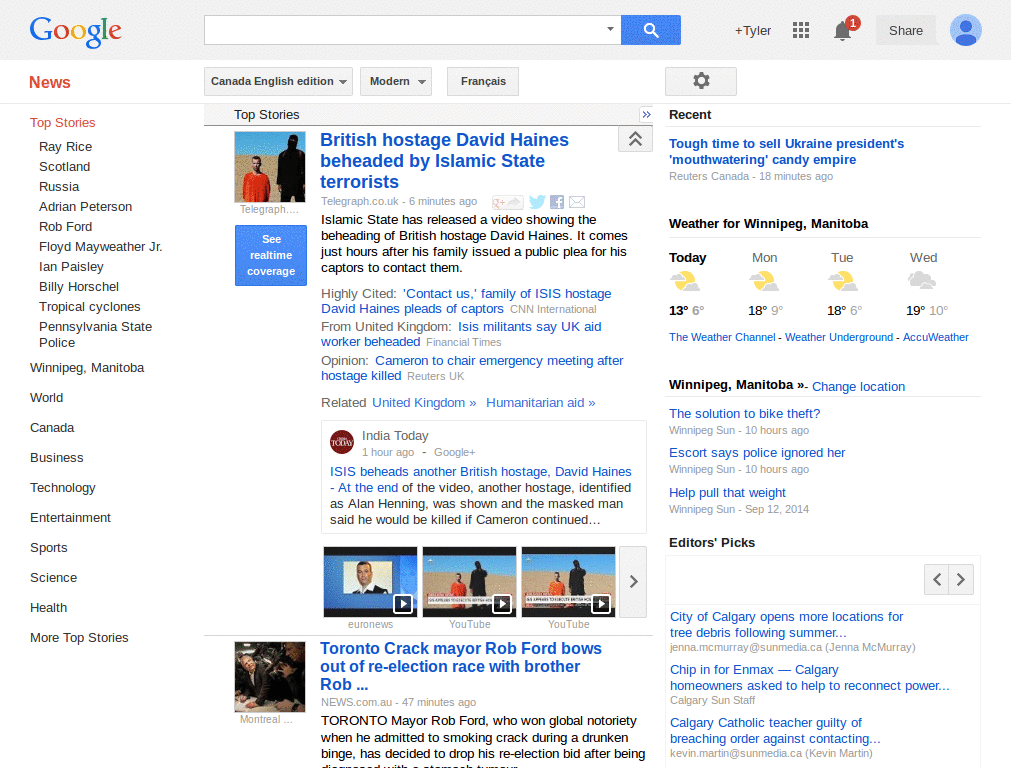Select Rob Ford topic in sidebar
1024x768 pixels.
tap(65, 227)
